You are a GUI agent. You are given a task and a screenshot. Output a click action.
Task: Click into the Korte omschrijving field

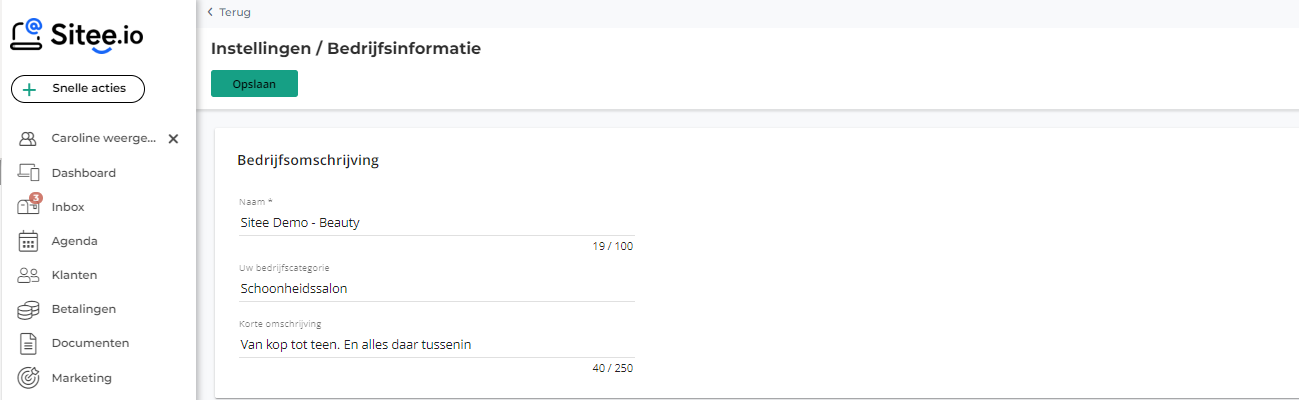click(437, 345)
